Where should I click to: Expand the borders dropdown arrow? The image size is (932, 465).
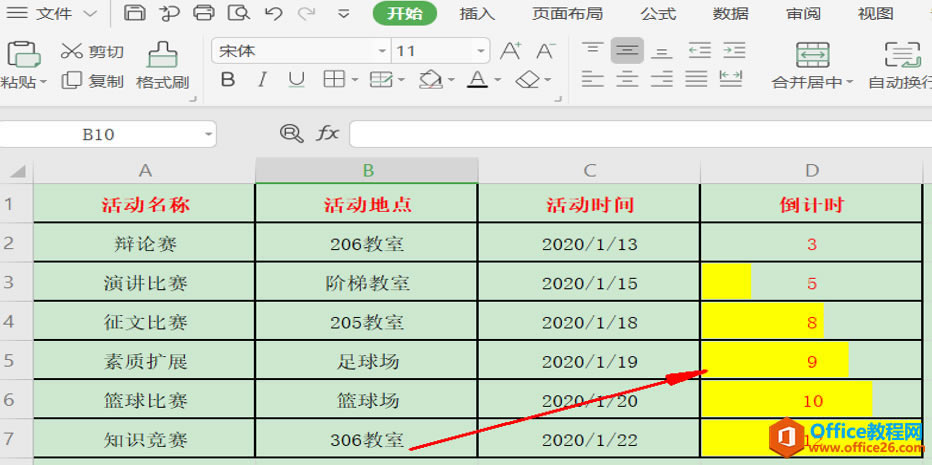point(355,80)
